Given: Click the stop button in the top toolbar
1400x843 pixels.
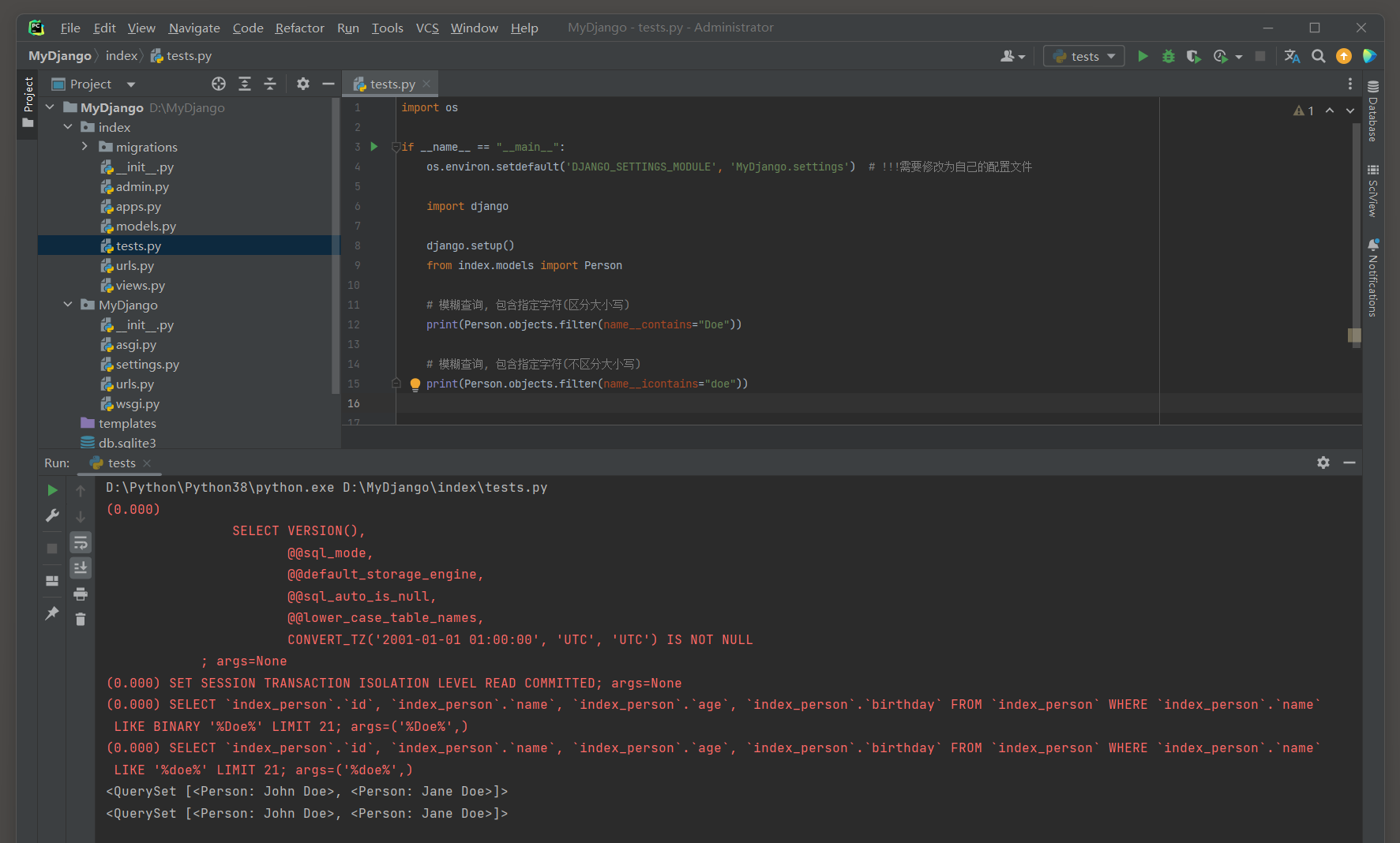Looking at the screenshot, I should click(1260, 56).
